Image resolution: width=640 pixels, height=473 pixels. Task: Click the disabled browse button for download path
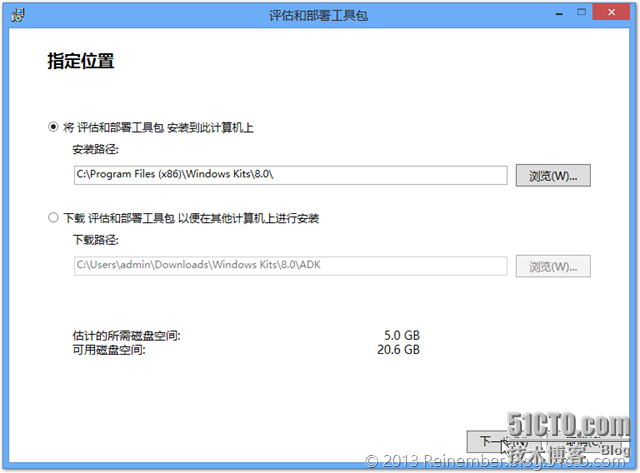(553, 266)
